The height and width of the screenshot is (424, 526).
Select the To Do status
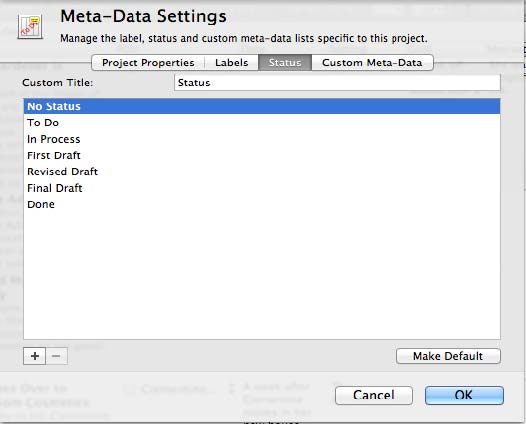(x=262, y=122)
